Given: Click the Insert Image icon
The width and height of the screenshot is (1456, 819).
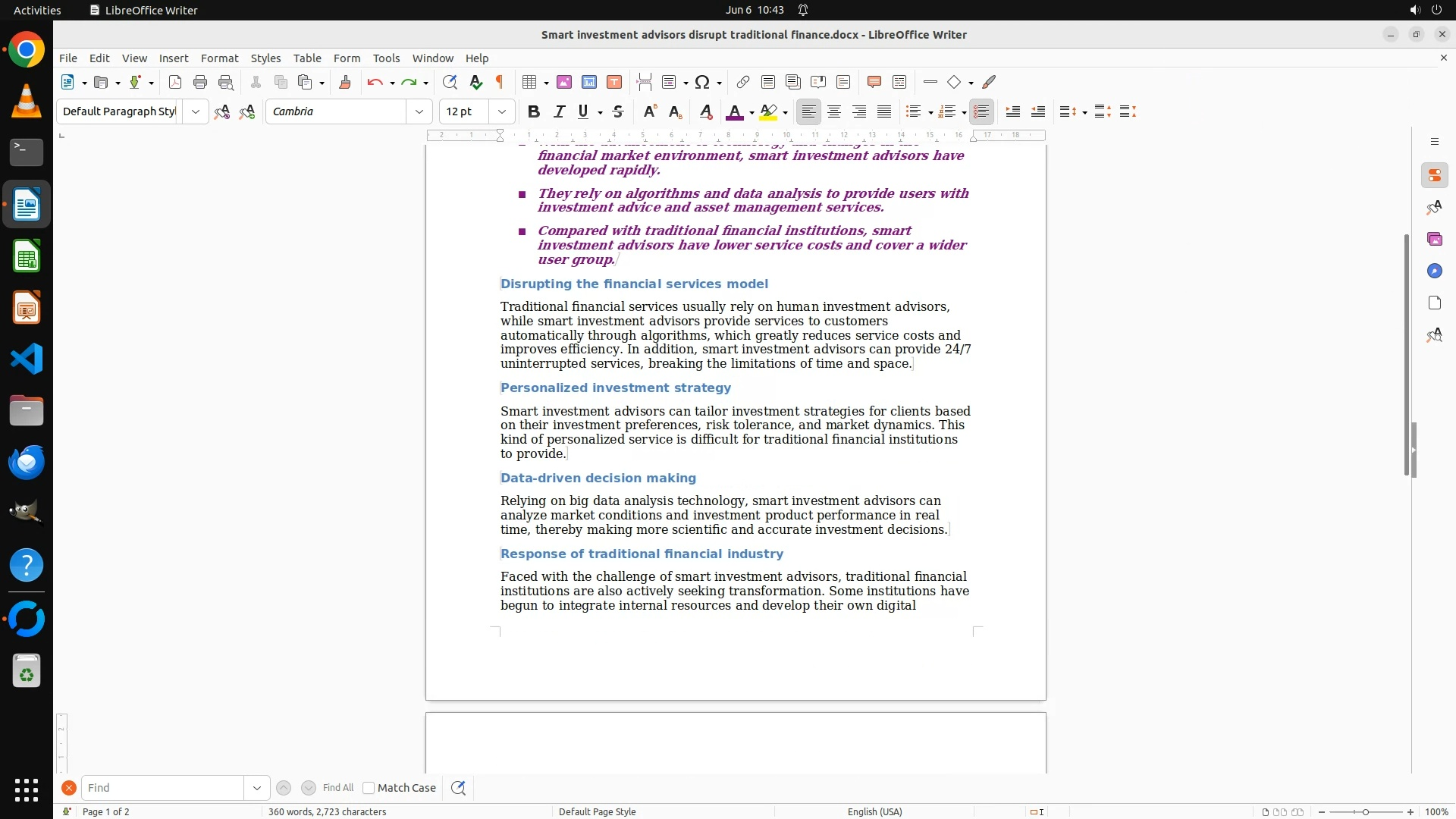Looking at the screenshot, I should click(564, 82).
